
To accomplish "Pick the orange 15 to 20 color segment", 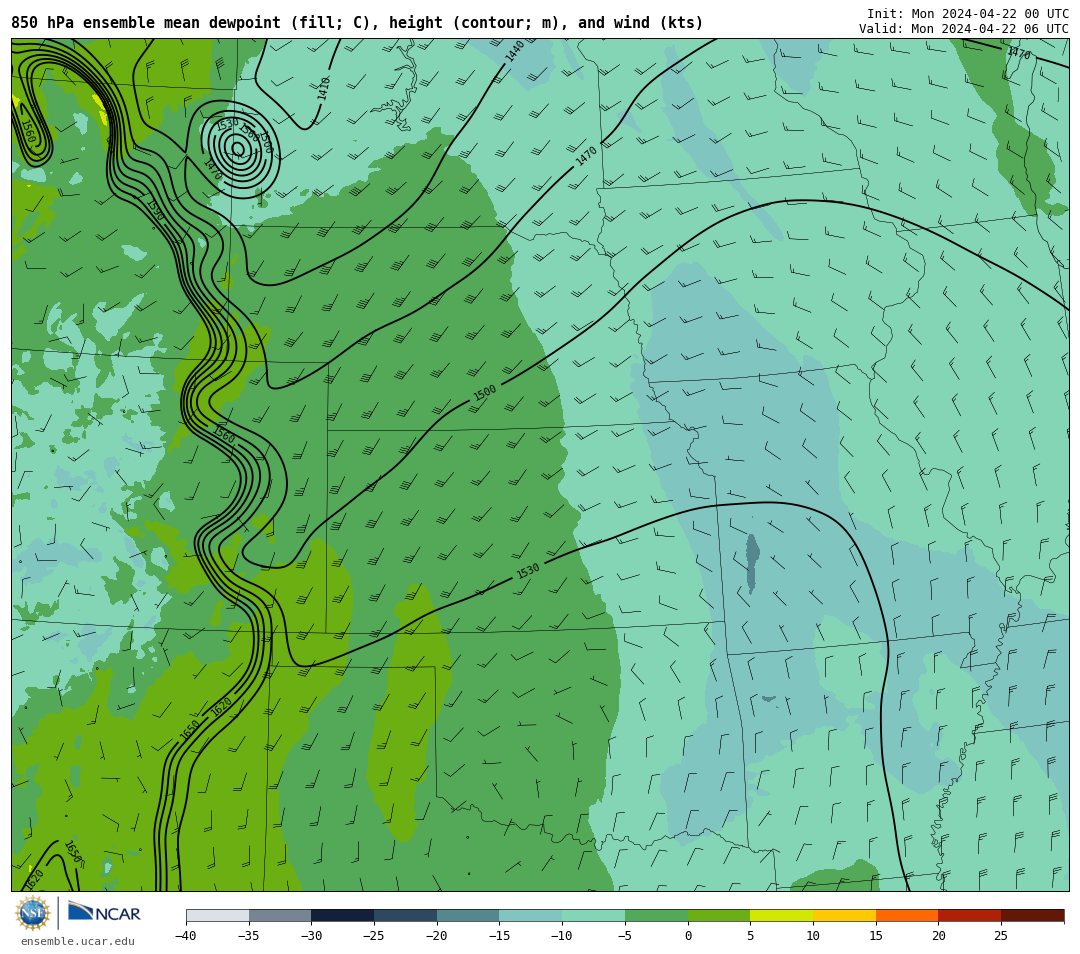I will 907,915.
